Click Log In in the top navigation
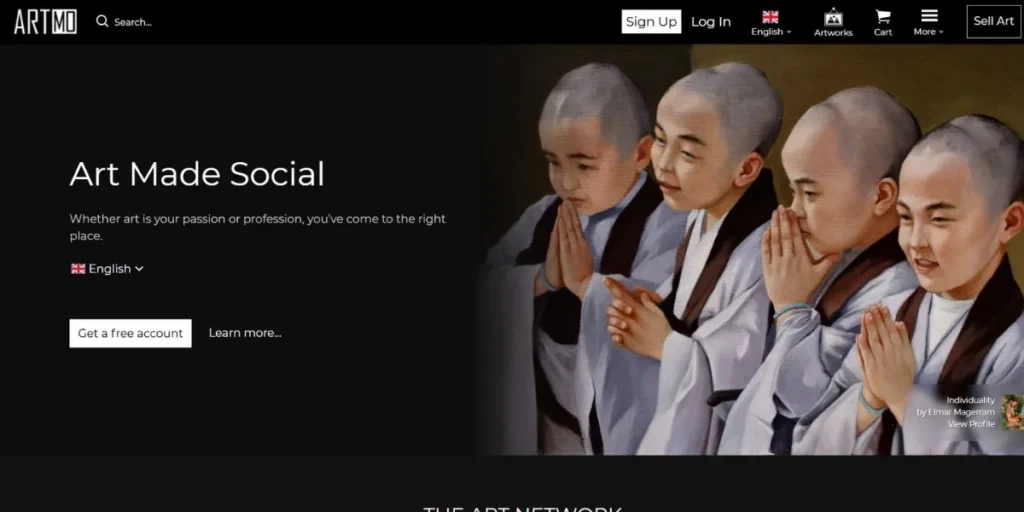Image resolution: width=1024 pixels, height=512 pixels. tap(711, 22)
